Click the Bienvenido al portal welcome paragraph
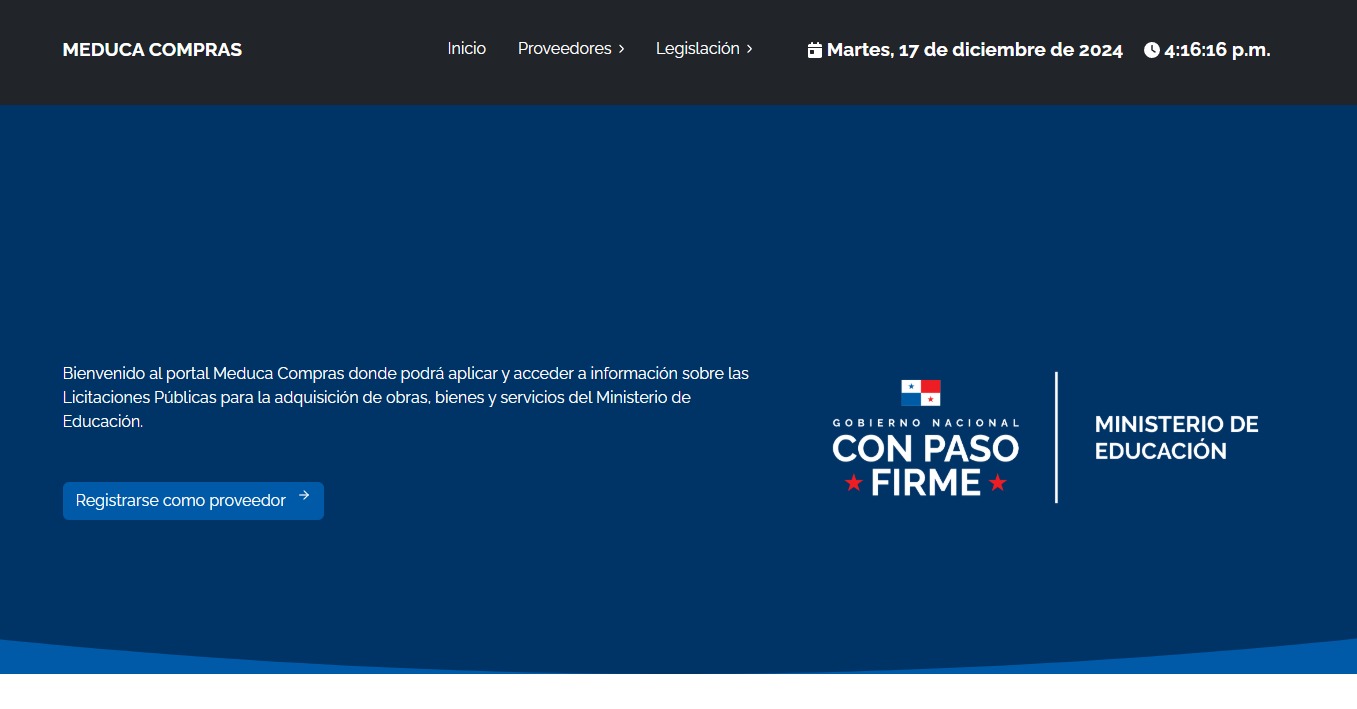The width and height of the screenshot is (1357, 709). (406, 398)
